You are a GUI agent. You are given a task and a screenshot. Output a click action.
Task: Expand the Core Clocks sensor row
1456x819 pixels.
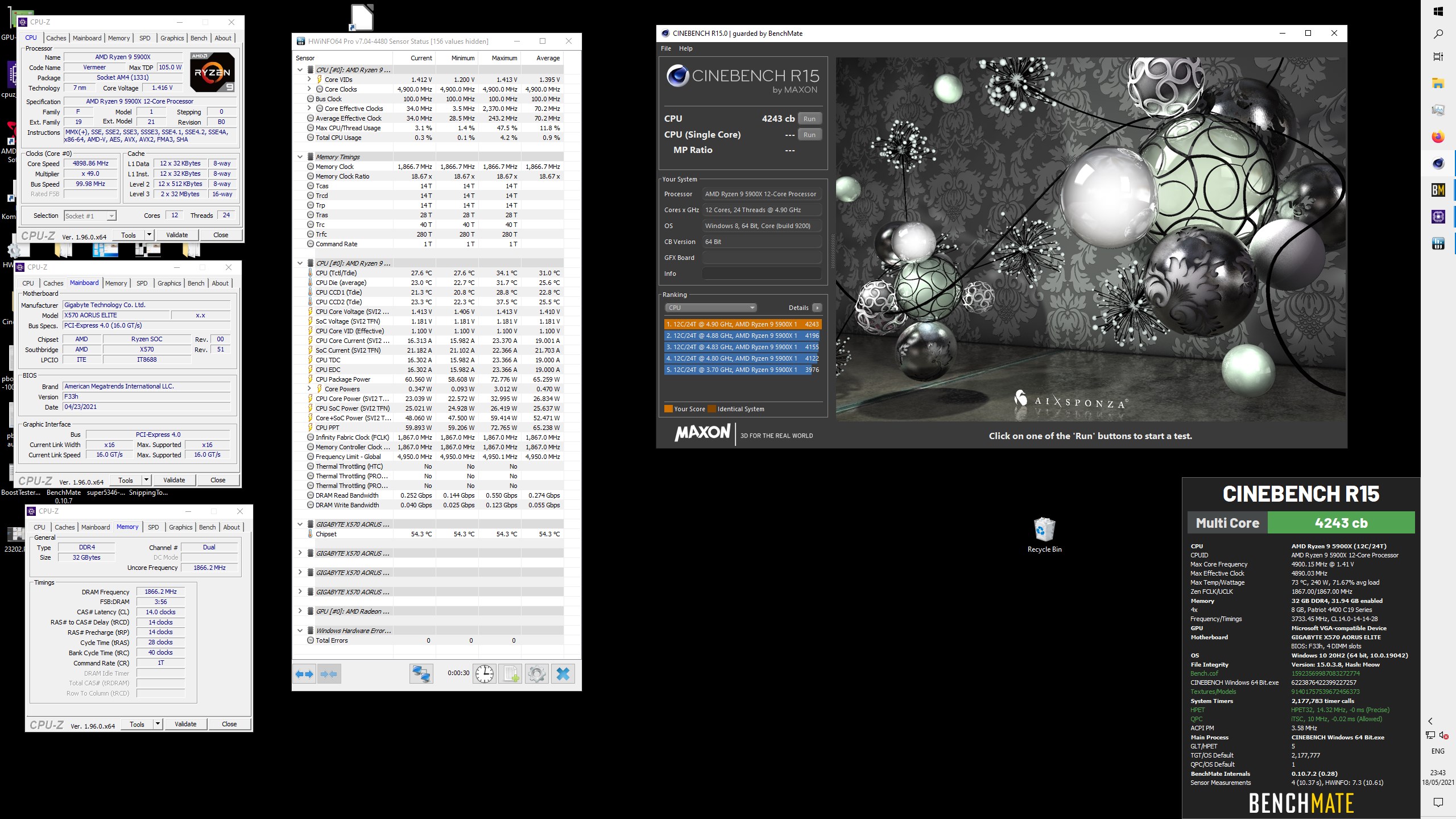309,89
